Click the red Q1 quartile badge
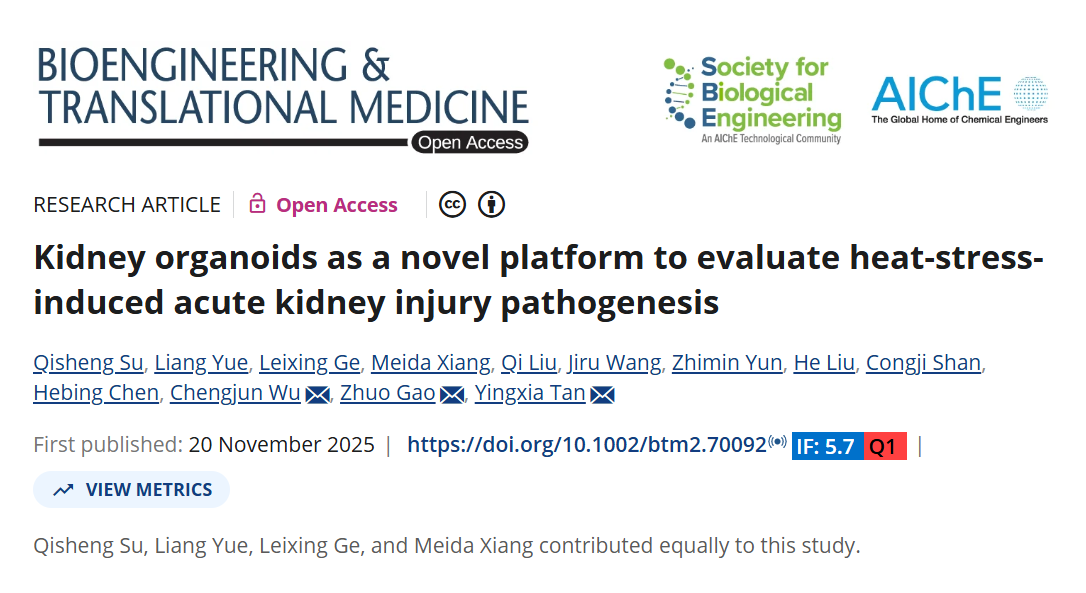The height and width of the screenshot is (593, 1086). (x=883, y=446)
